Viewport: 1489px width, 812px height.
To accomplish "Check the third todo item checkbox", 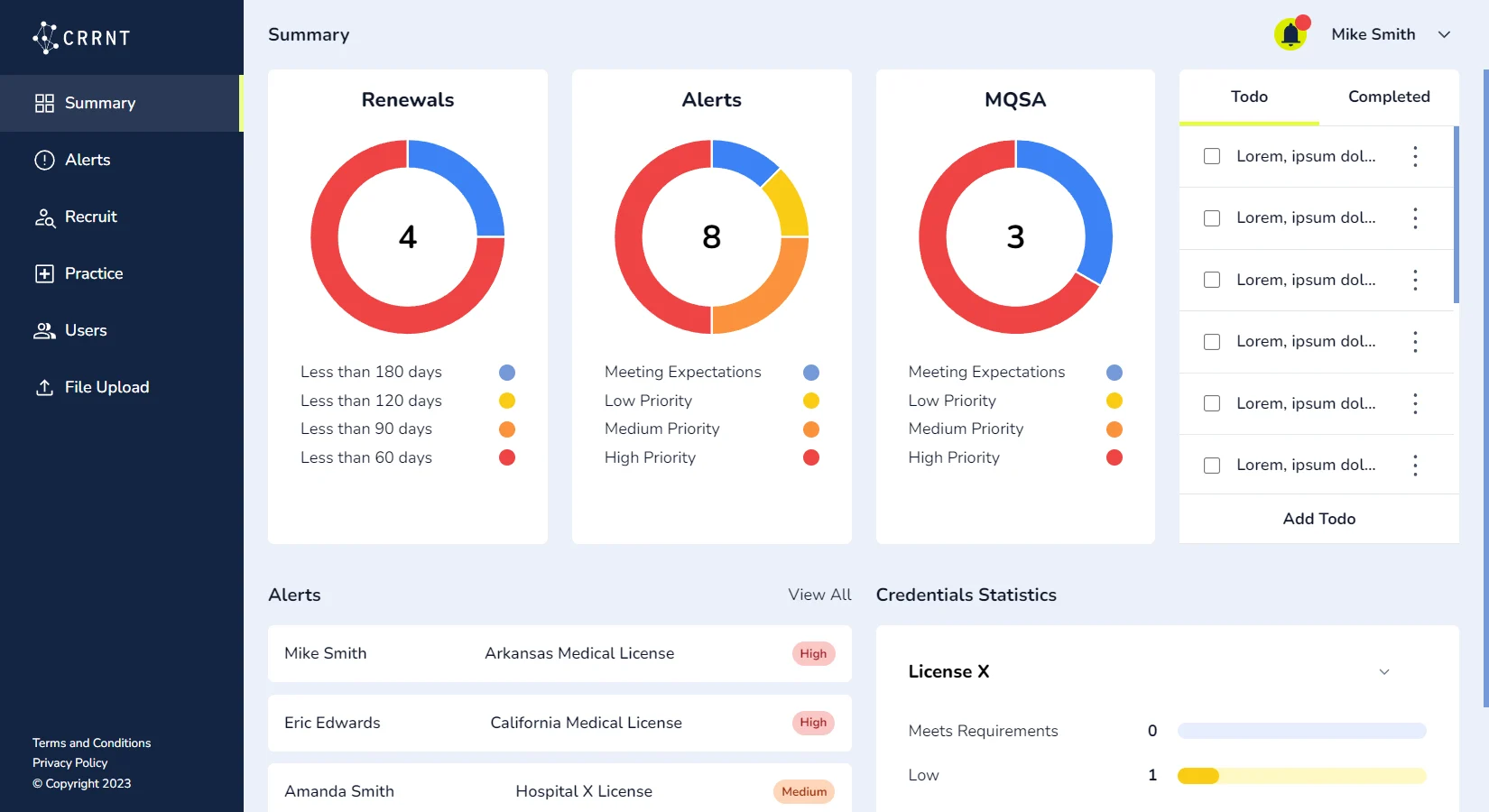I will pos(1212,280).
